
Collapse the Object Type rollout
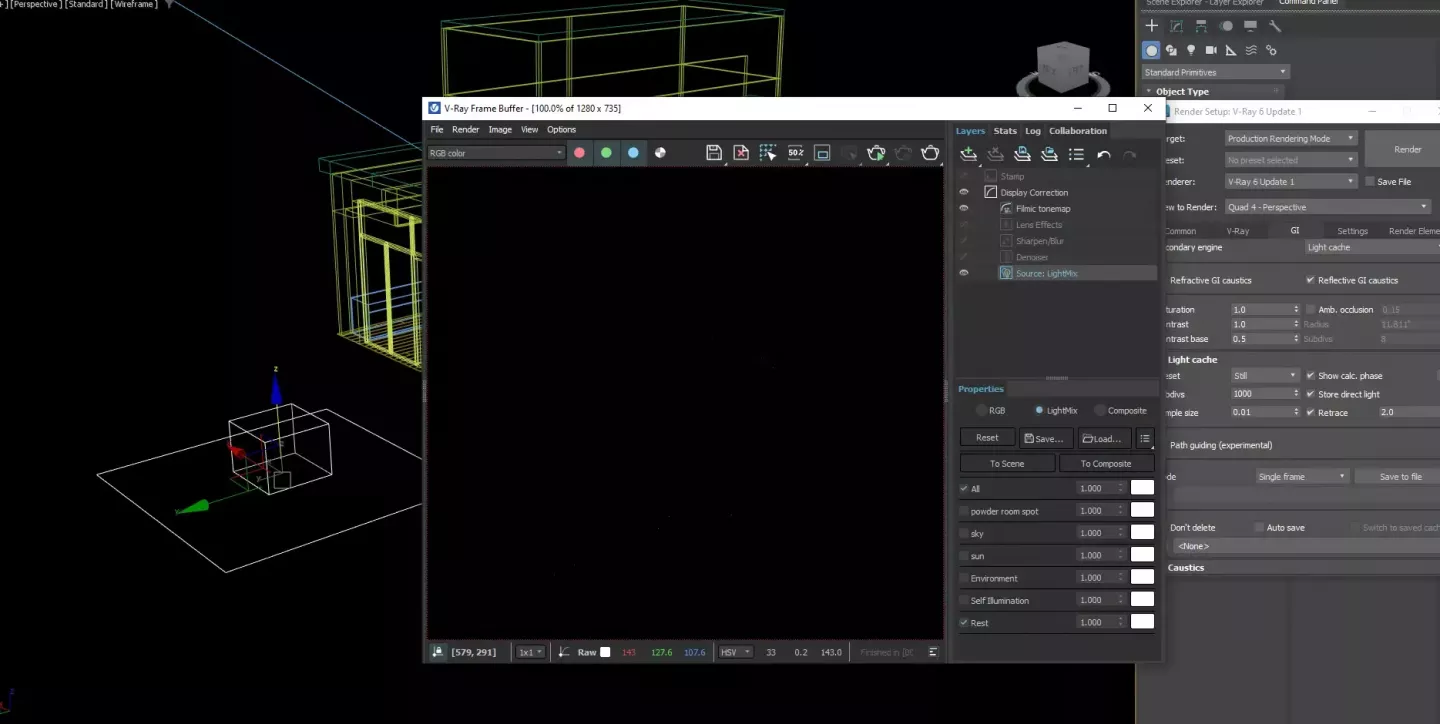pos(1183,91)
